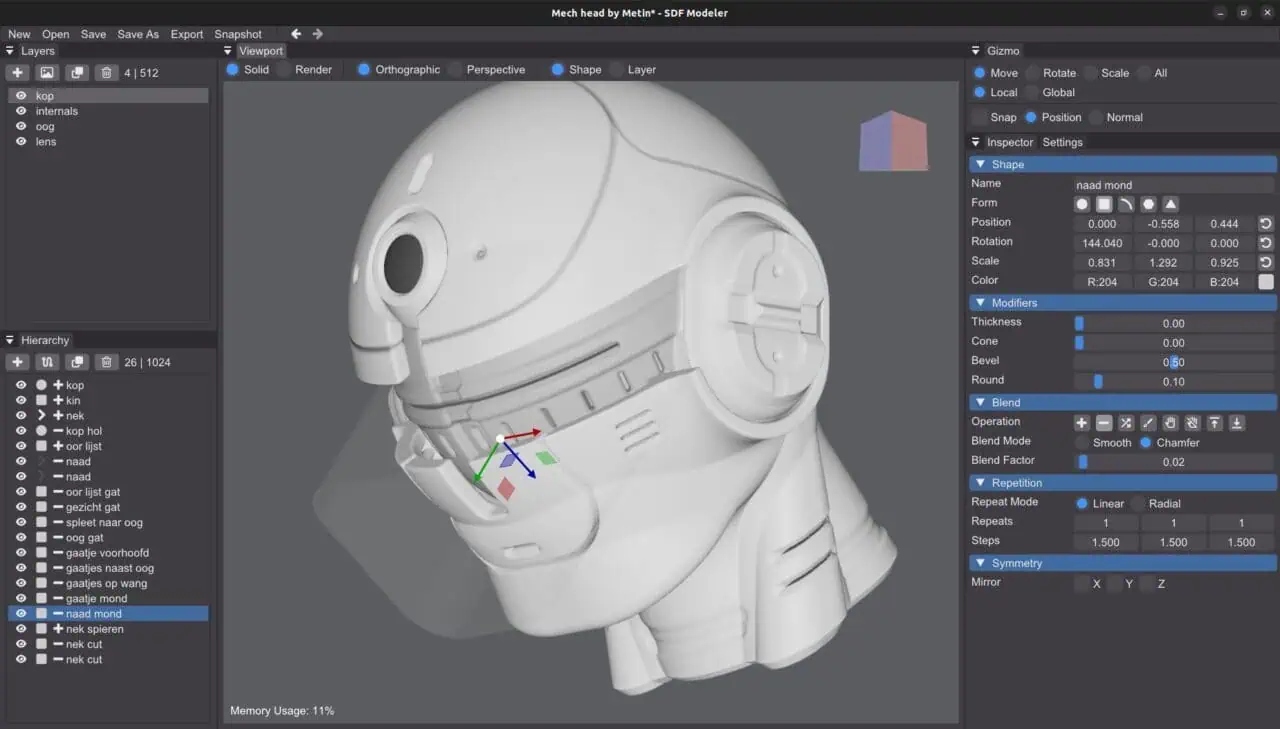This screenshot has width=1280, height=729.
Task: Switch to the Settings tab
Action: 1062,142
